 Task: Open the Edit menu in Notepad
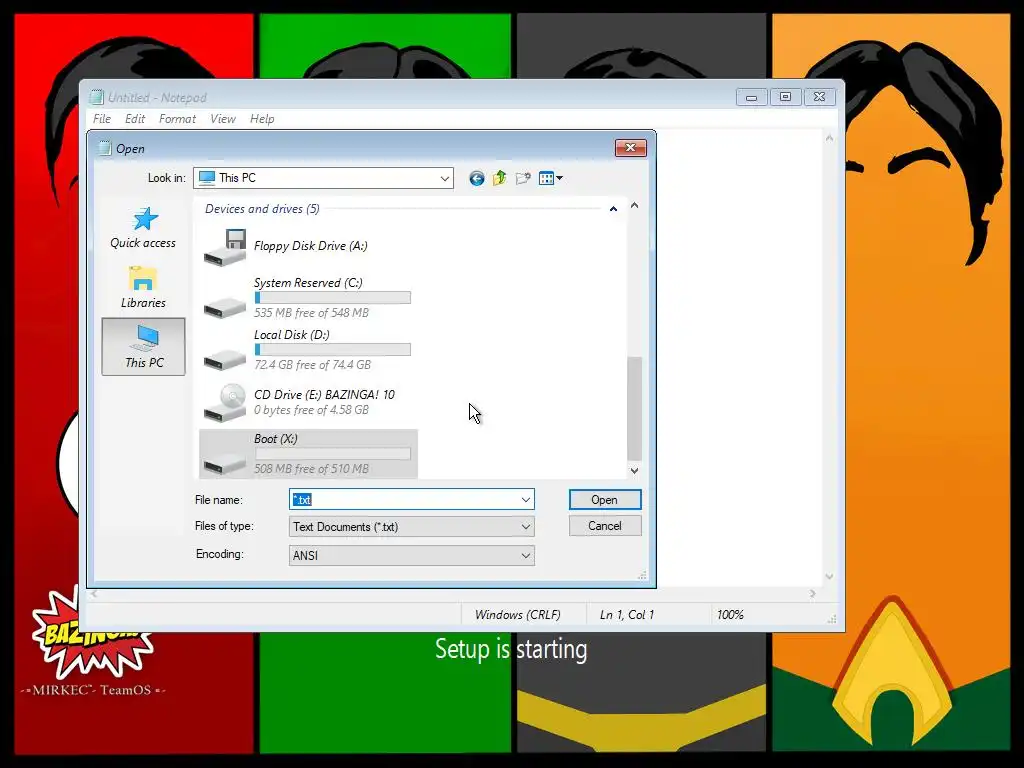click(x=135, y=119)
